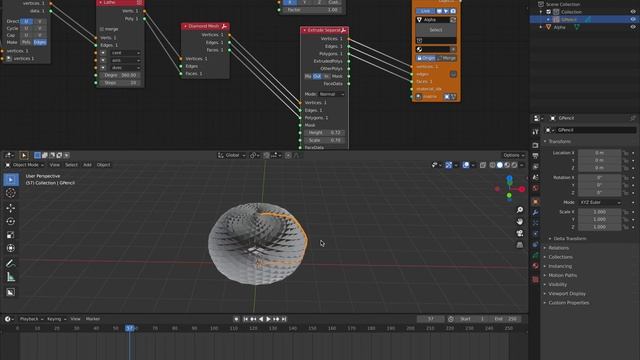Screen dimensions: 640x360
Task: Open Material properties tab icon
Action: [536, 266]
